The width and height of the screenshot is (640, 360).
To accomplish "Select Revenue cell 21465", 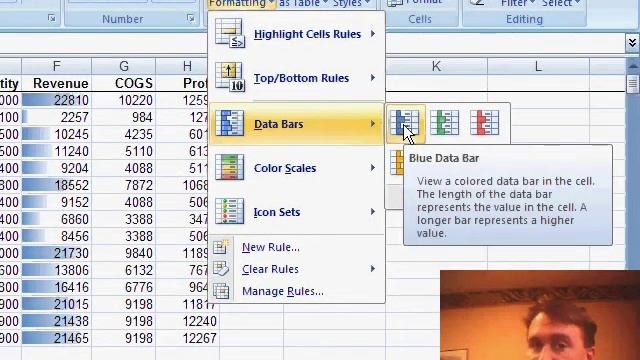I will [x=56, y=338].
